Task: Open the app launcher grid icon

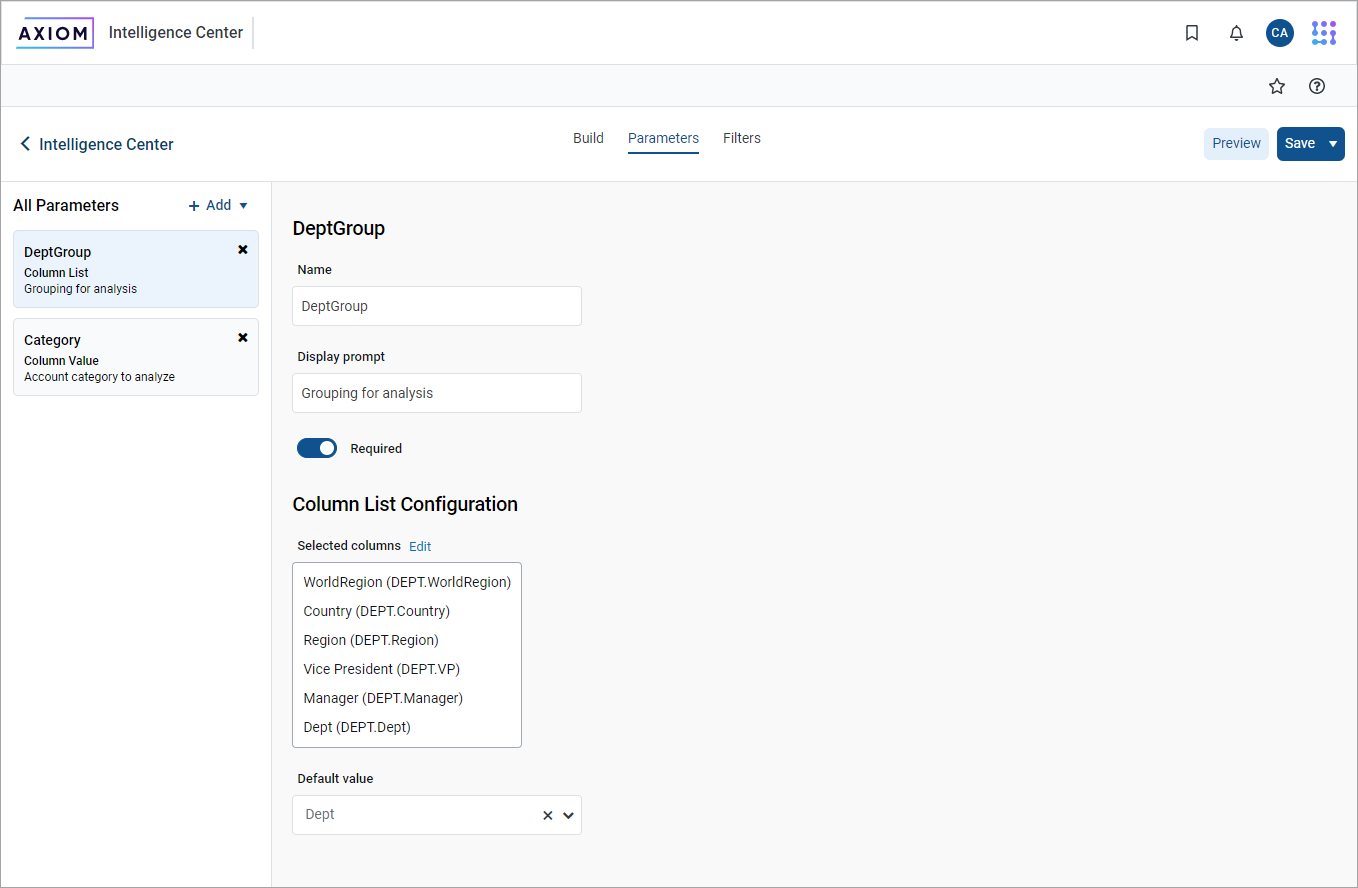Action: 1323,33
